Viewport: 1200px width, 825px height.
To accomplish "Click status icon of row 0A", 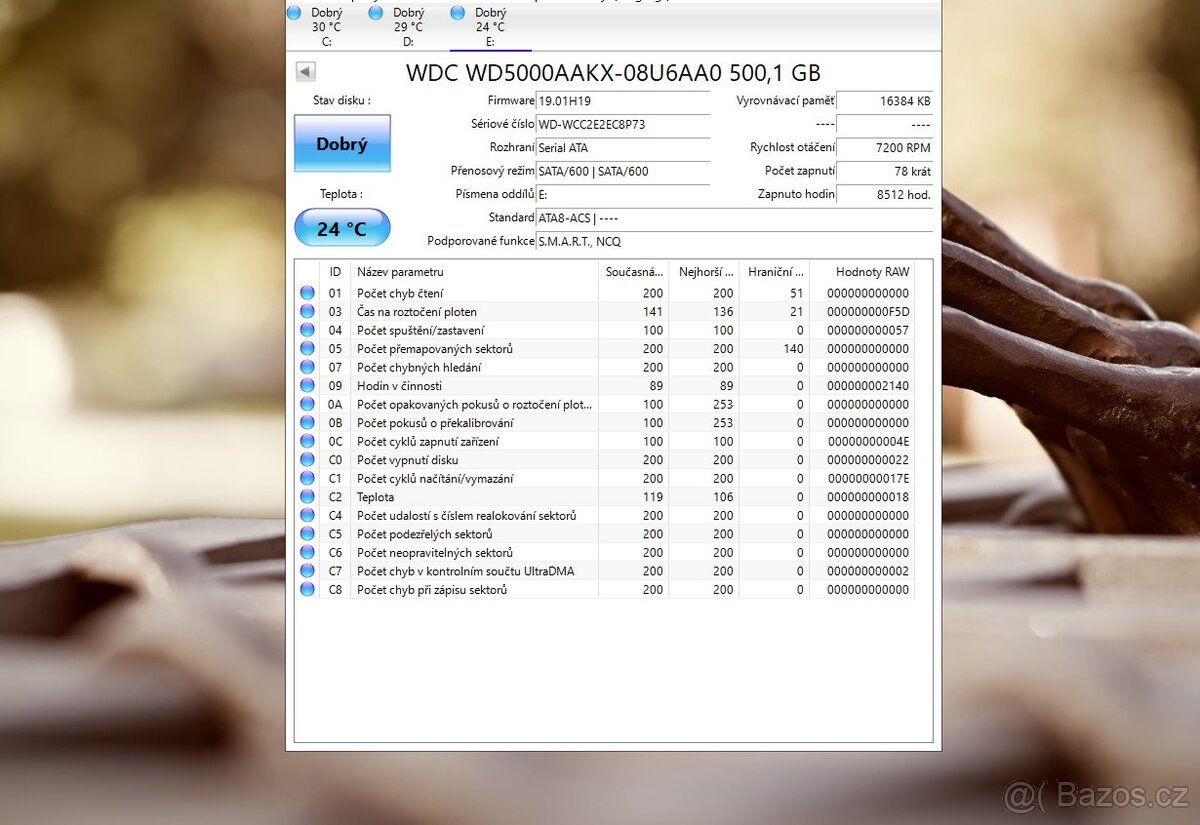I will point(307,404).
